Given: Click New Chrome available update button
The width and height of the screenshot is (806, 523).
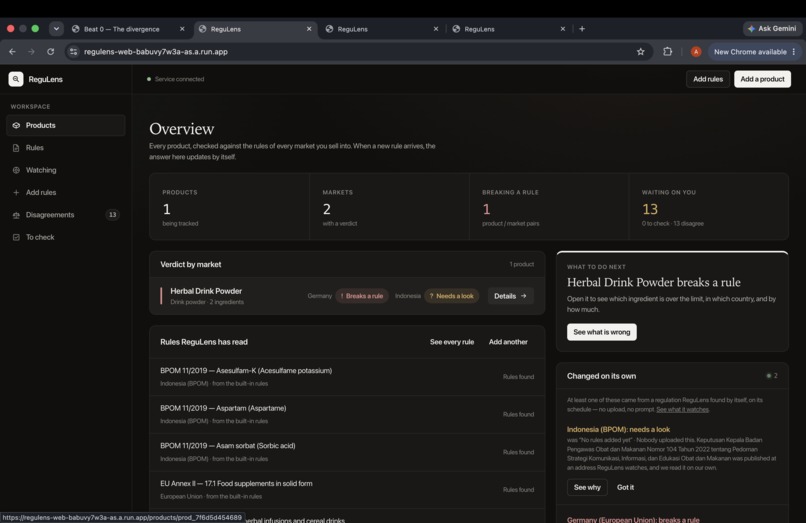Looking at the screenshot, I should click(x=750, y=52).
